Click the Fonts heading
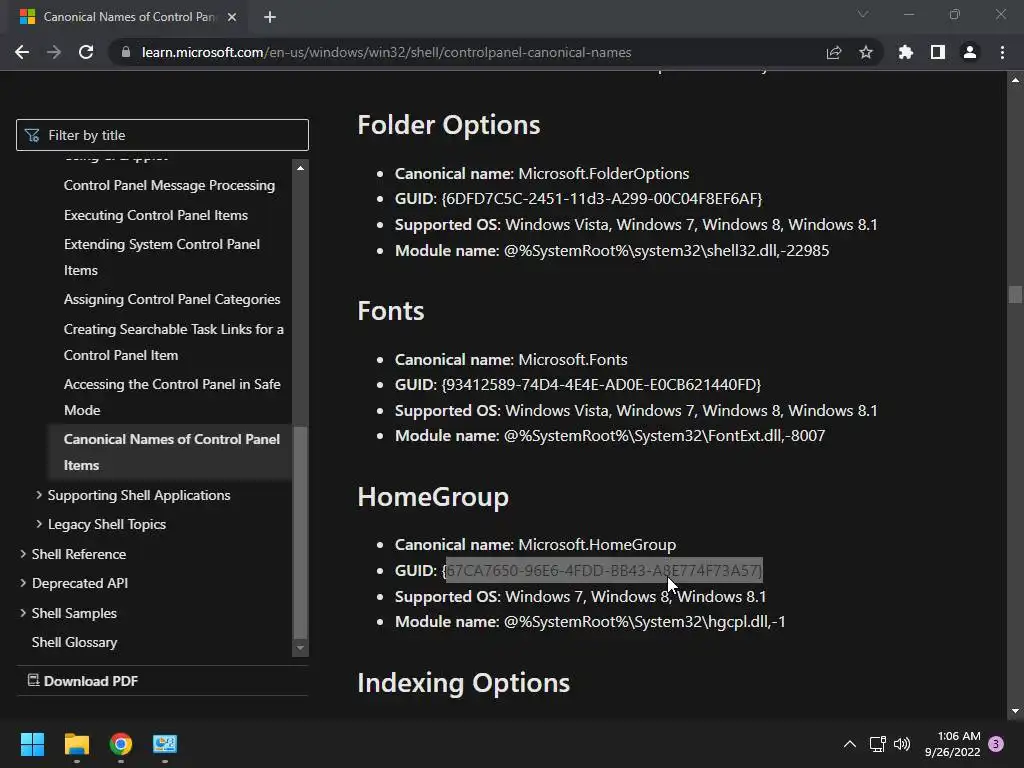The image size is (1024, 768). 391,311
